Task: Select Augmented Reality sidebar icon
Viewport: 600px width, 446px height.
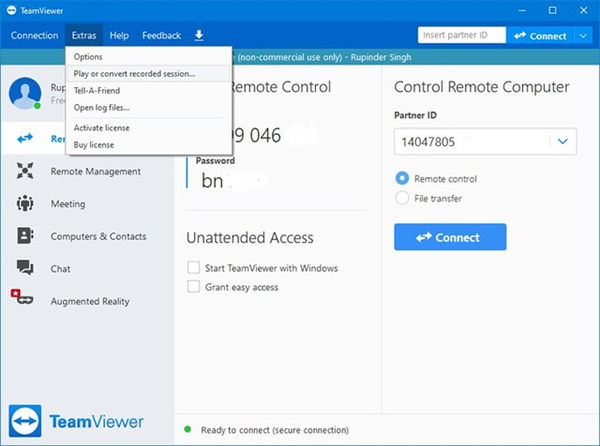Action: click(x=24, y=300)
